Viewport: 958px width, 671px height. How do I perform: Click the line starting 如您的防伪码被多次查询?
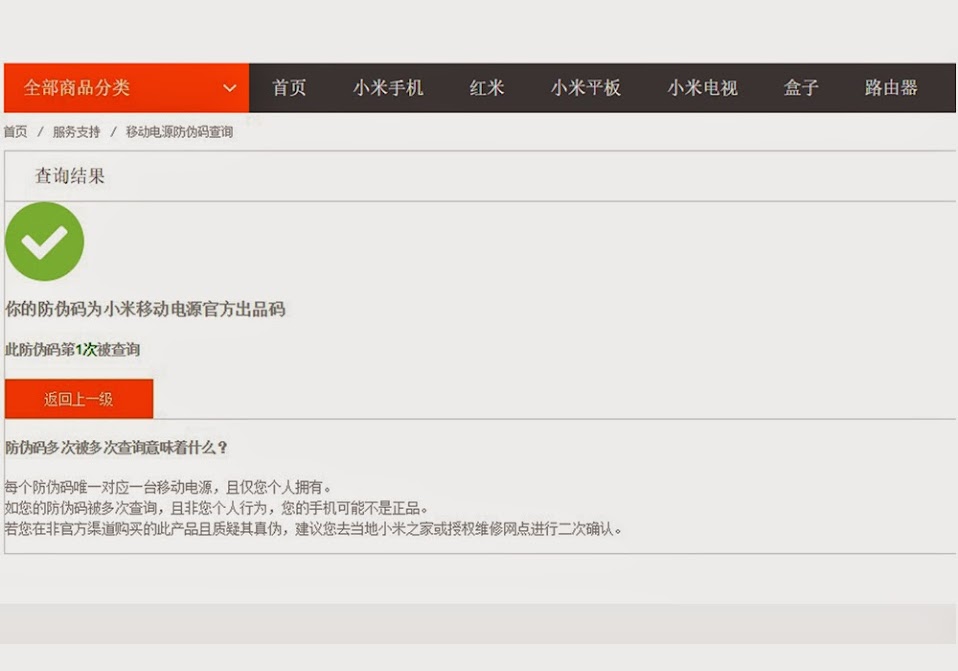[216, 508]
